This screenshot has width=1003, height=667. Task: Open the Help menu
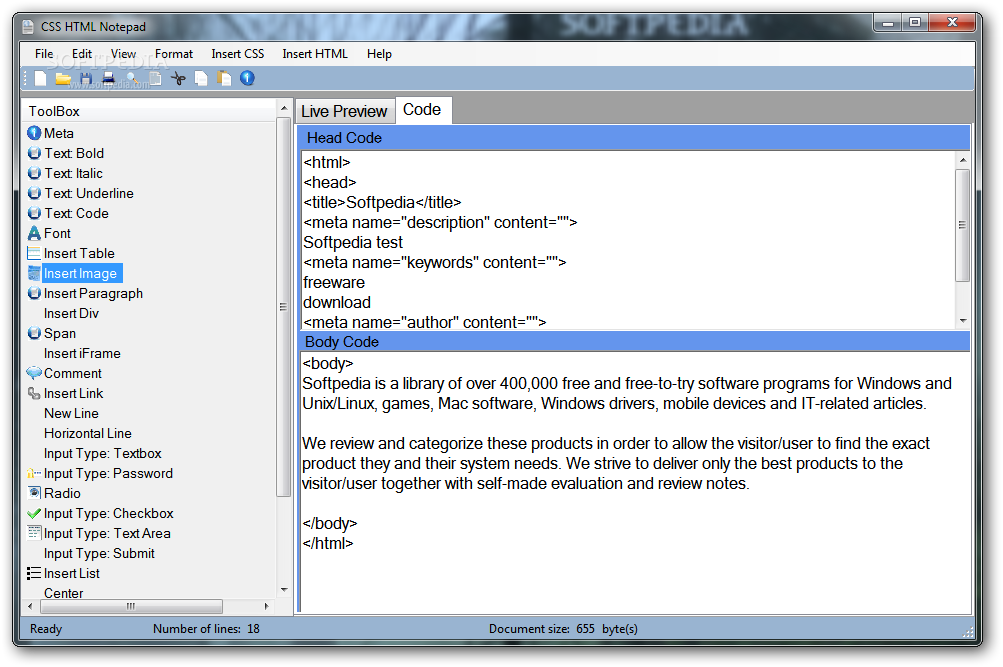pos(379,54)
